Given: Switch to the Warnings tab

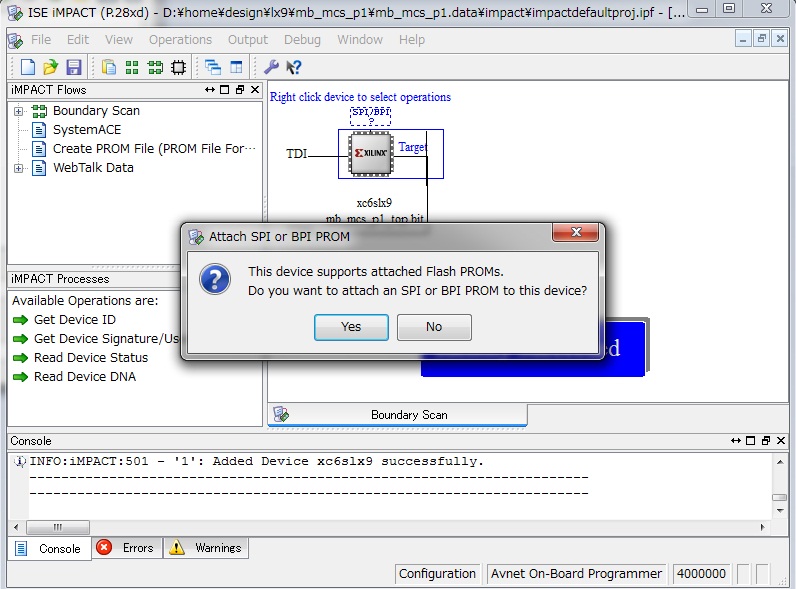Looking at the screenshot, I should [x=206, y=548].
